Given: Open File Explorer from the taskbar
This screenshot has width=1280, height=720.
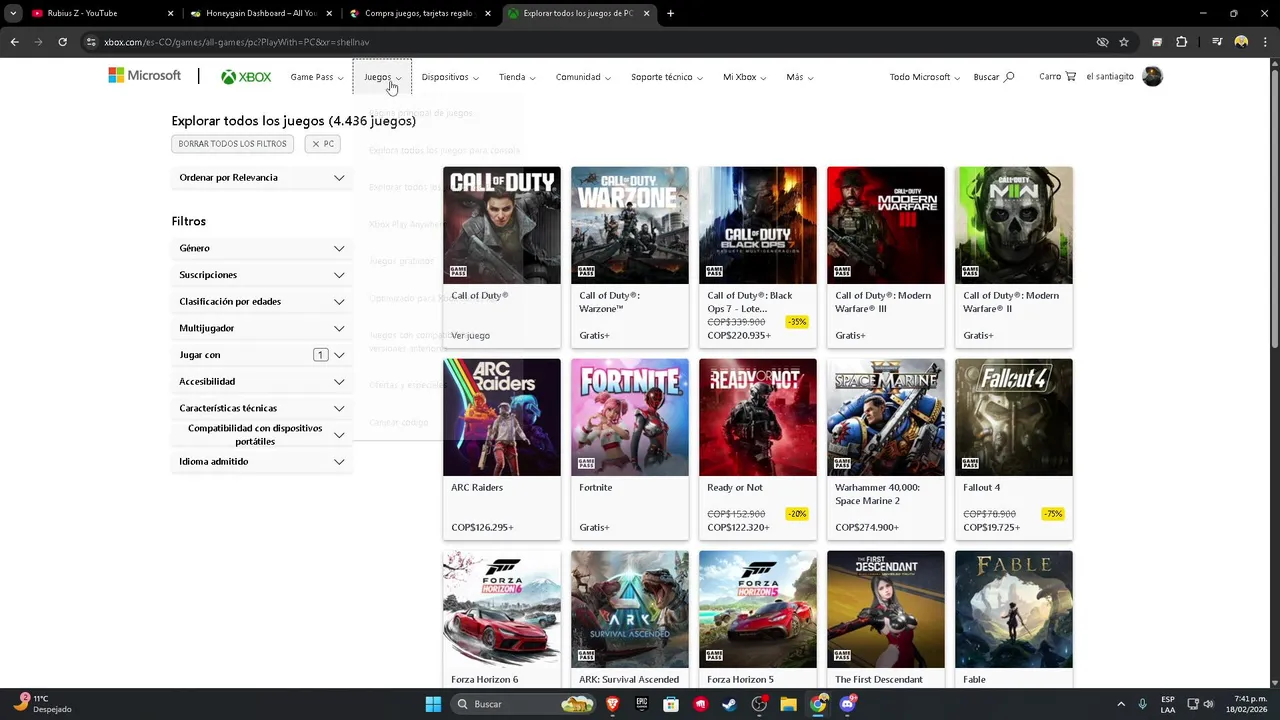Looking at the screenshot, I should pyautogui.click(x=788, y=704).
